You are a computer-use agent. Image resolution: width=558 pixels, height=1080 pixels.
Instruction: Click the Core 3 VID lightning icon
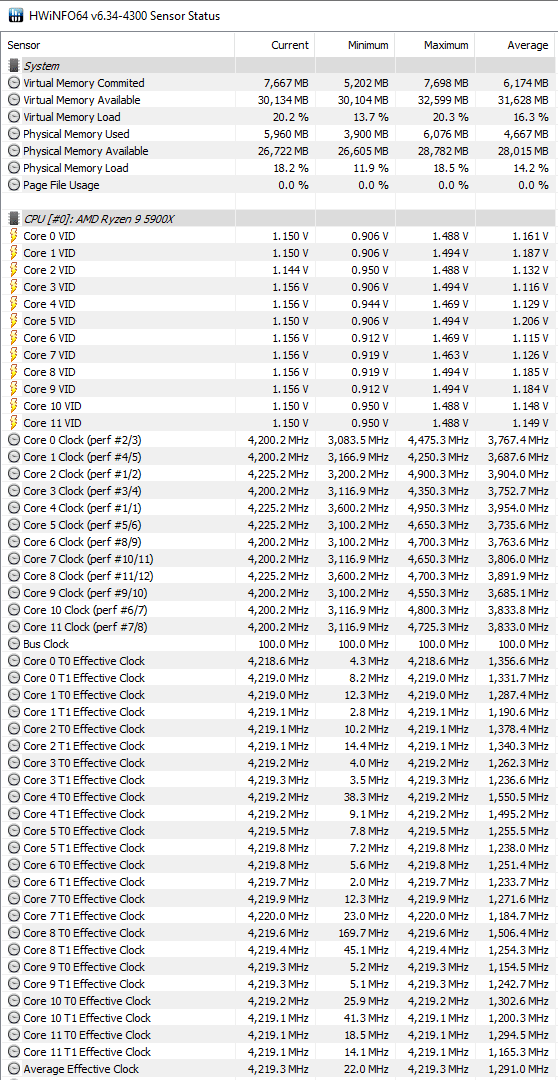click(14, 287)
